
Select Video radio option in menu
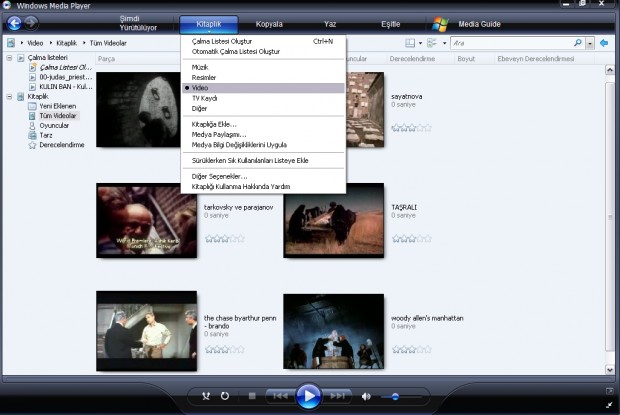263,88
